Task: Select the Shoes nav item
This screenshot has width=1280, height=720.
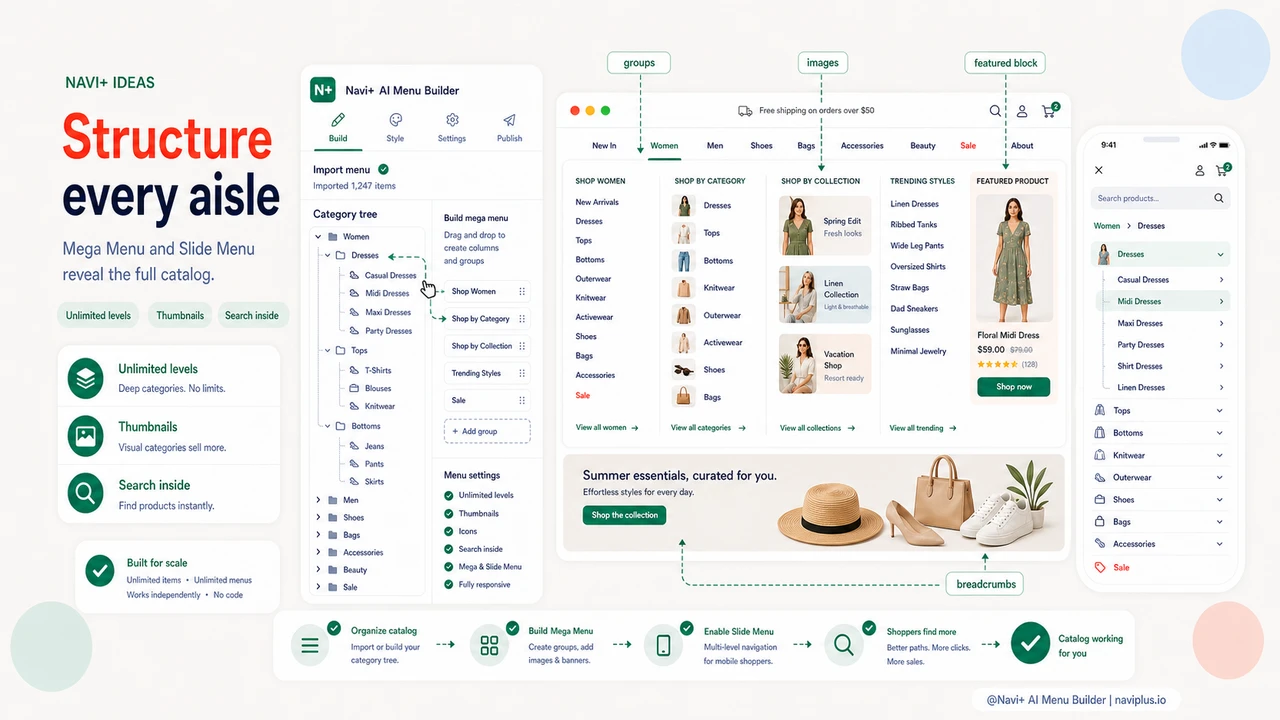Action: [762, 146]
